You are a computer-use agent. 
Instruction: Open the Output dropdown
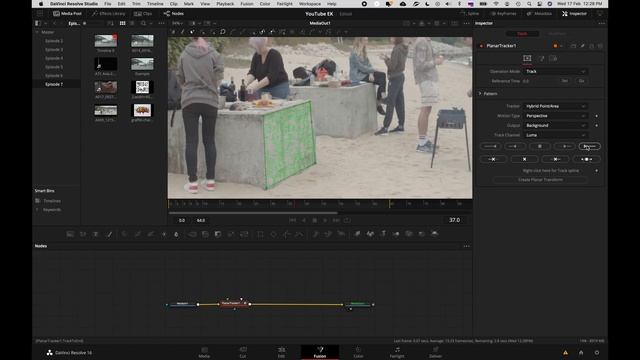[x=556, y=125]
